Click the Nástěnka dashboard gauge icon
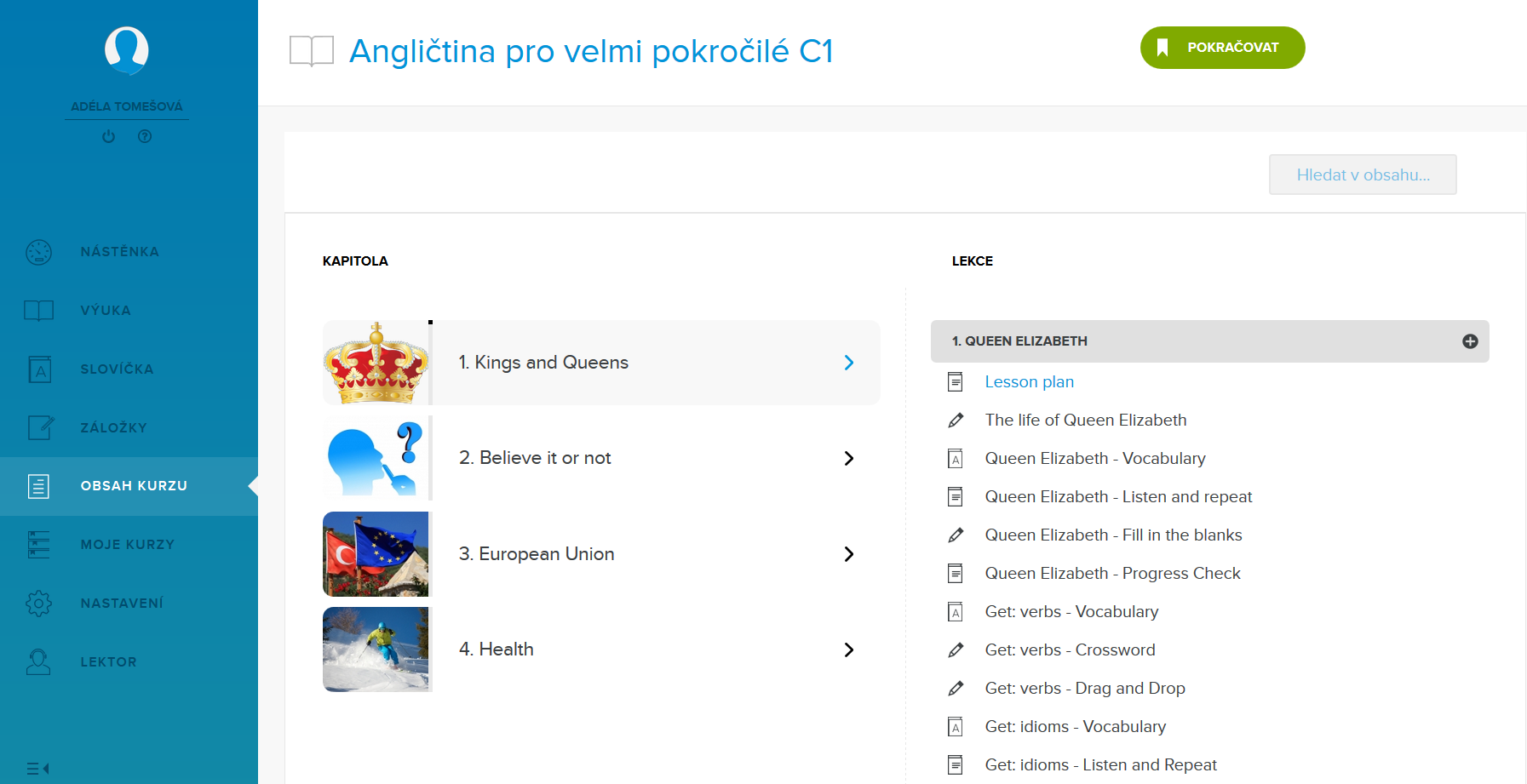 tap(39, 252)
